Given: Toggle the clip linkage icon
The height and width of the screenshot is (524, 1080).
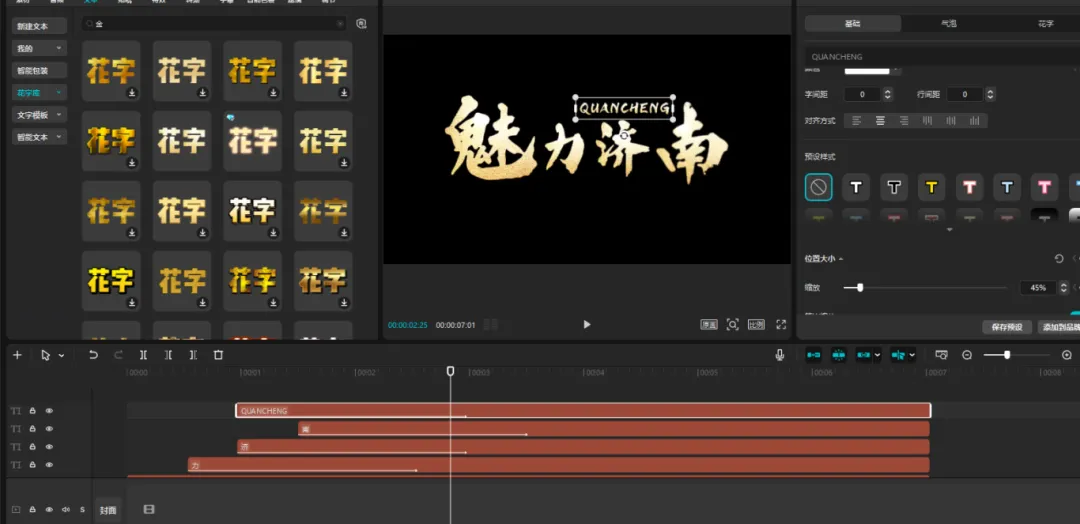Looking at the screenshot, I should tap(863, 355).
